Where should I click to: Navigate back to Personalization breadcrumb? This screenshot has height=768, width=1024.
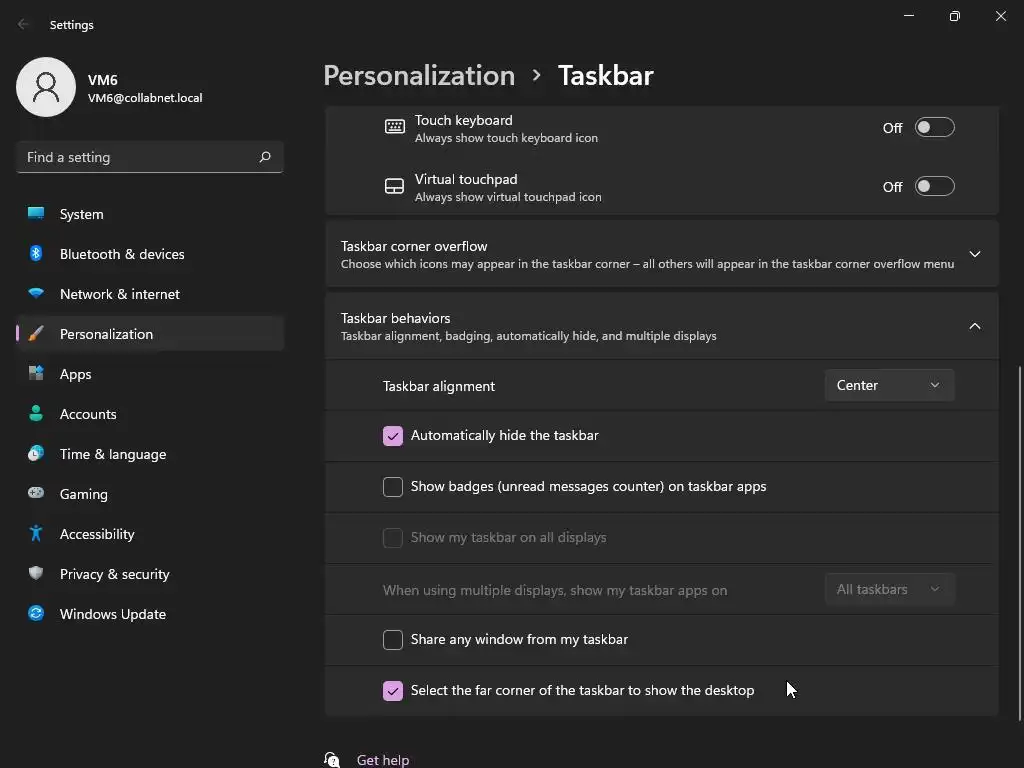pyautogui.click(x=419, y=76)
